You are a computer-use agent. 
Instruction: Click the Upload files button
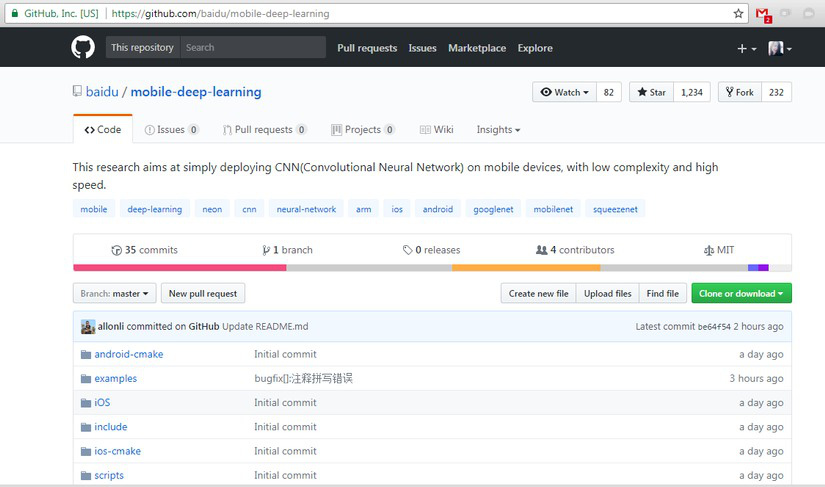coord(608,293)
